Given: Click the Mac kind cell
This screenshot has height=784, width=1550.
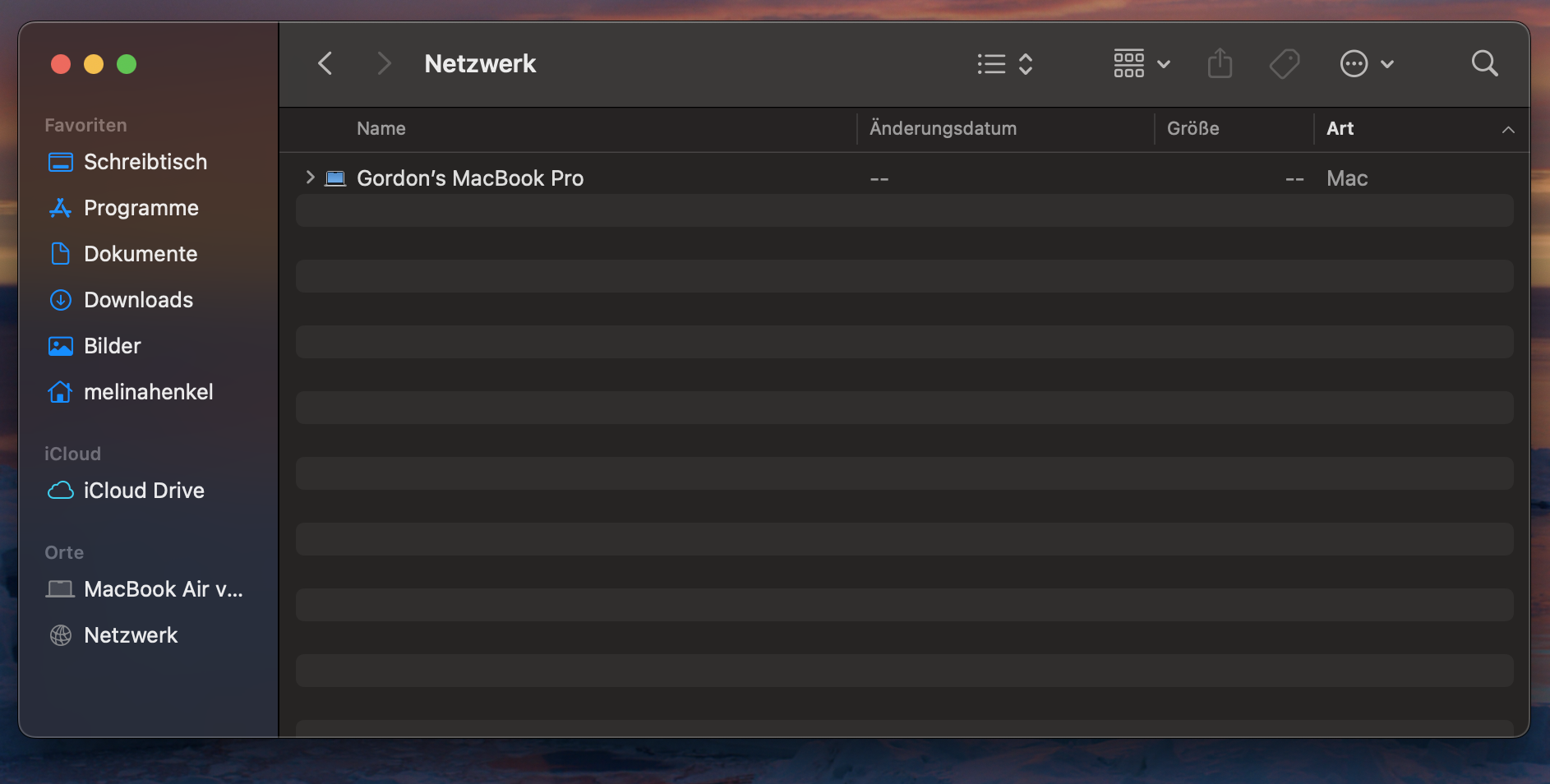Looking at the screenshot, I should [1347, 178].
